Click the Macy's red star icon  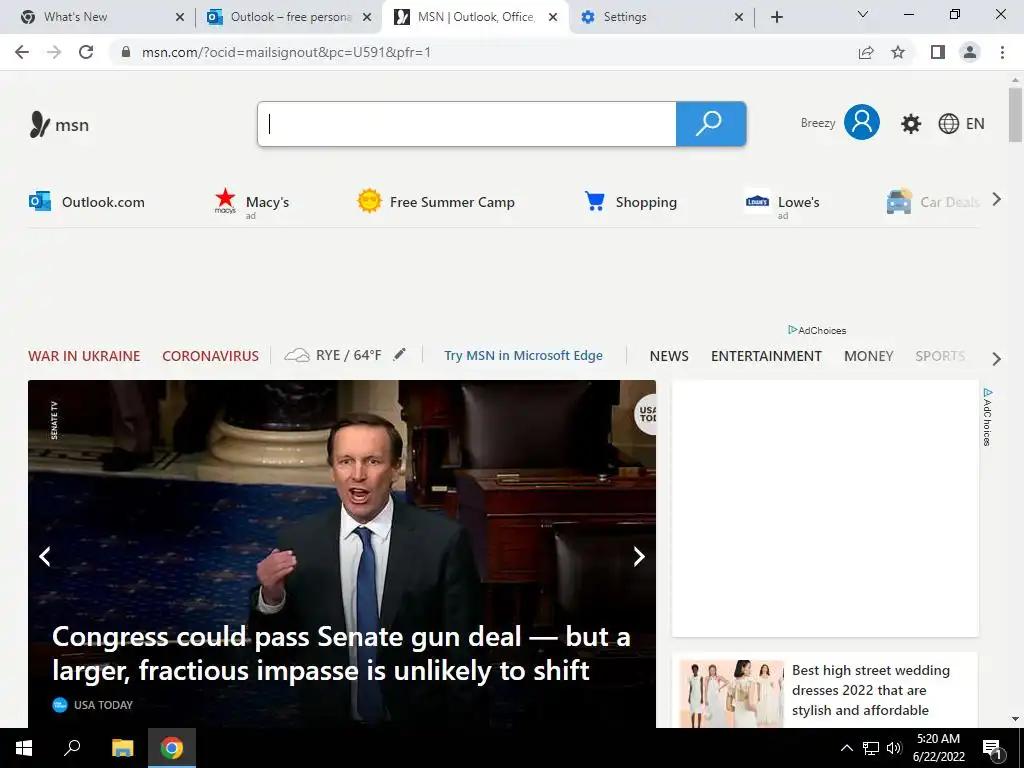click(x=225, y=200)
